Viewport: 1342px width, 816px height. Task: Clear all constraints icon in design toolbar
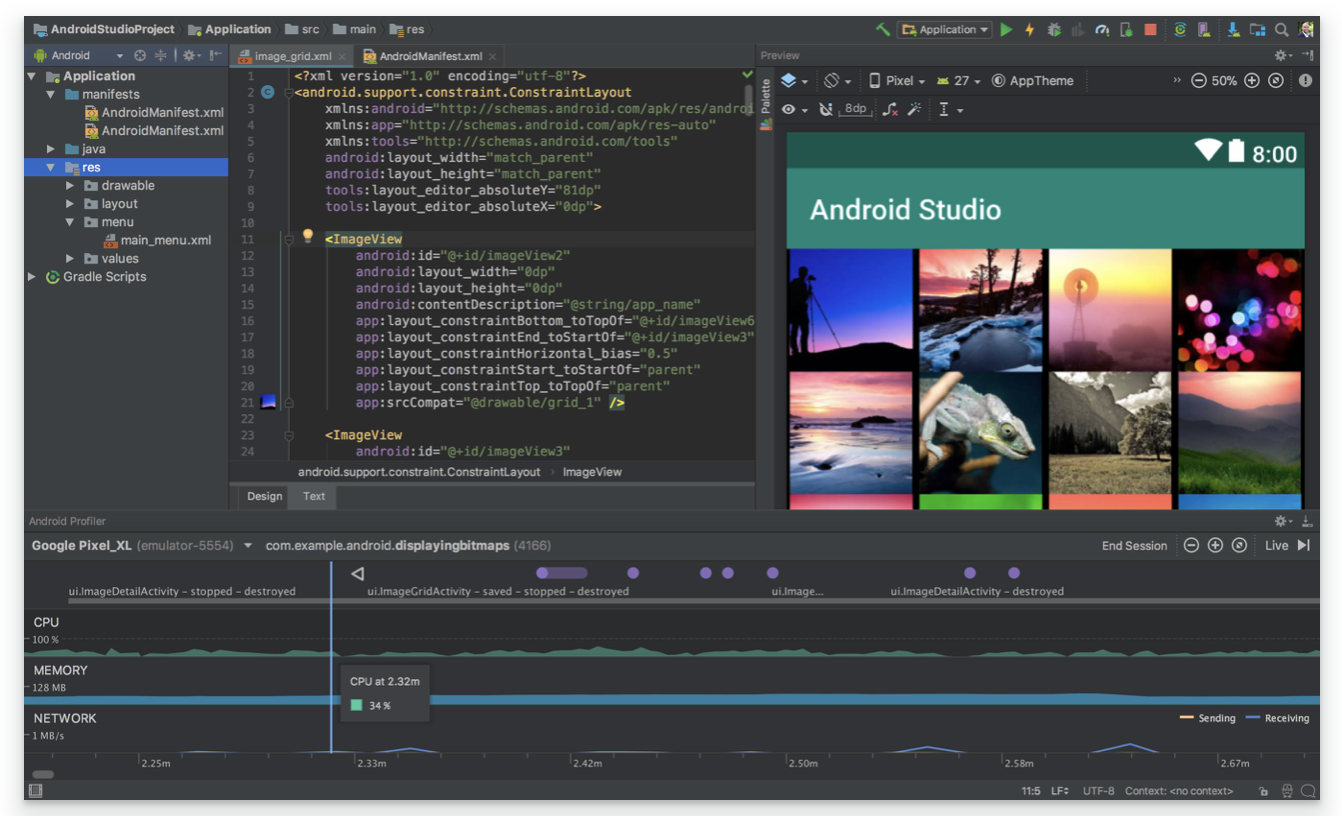[x=890, y=109]
